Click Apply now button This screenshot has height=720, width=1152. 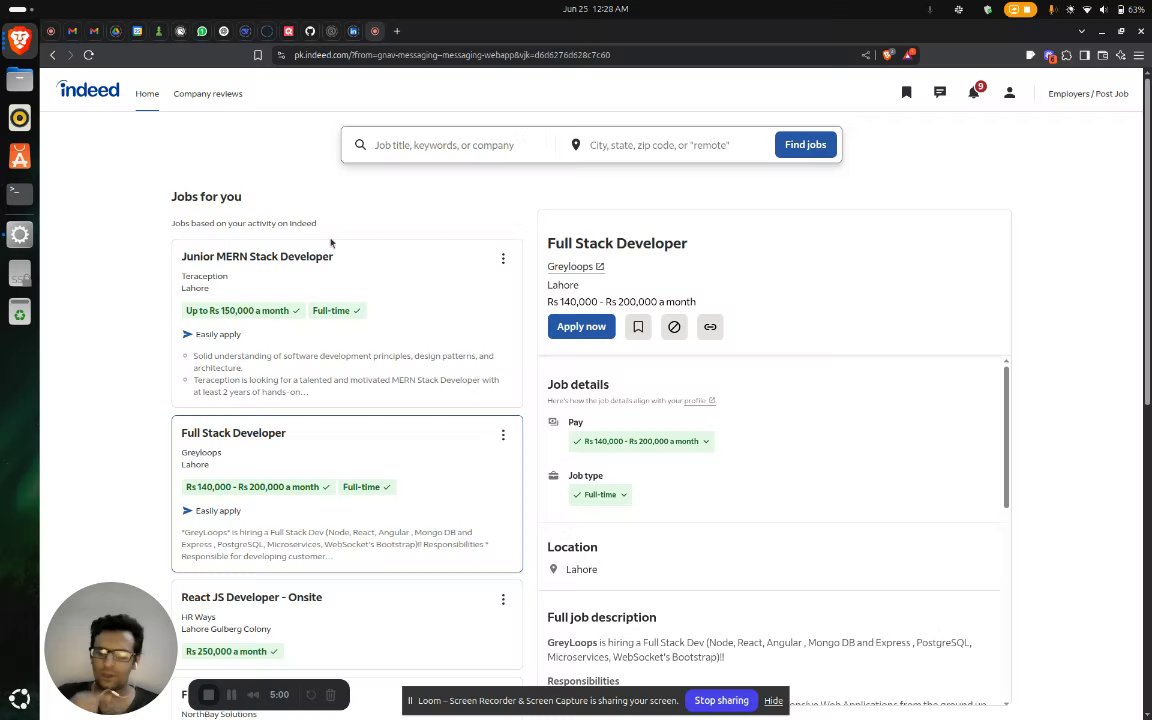pos(581,327)
